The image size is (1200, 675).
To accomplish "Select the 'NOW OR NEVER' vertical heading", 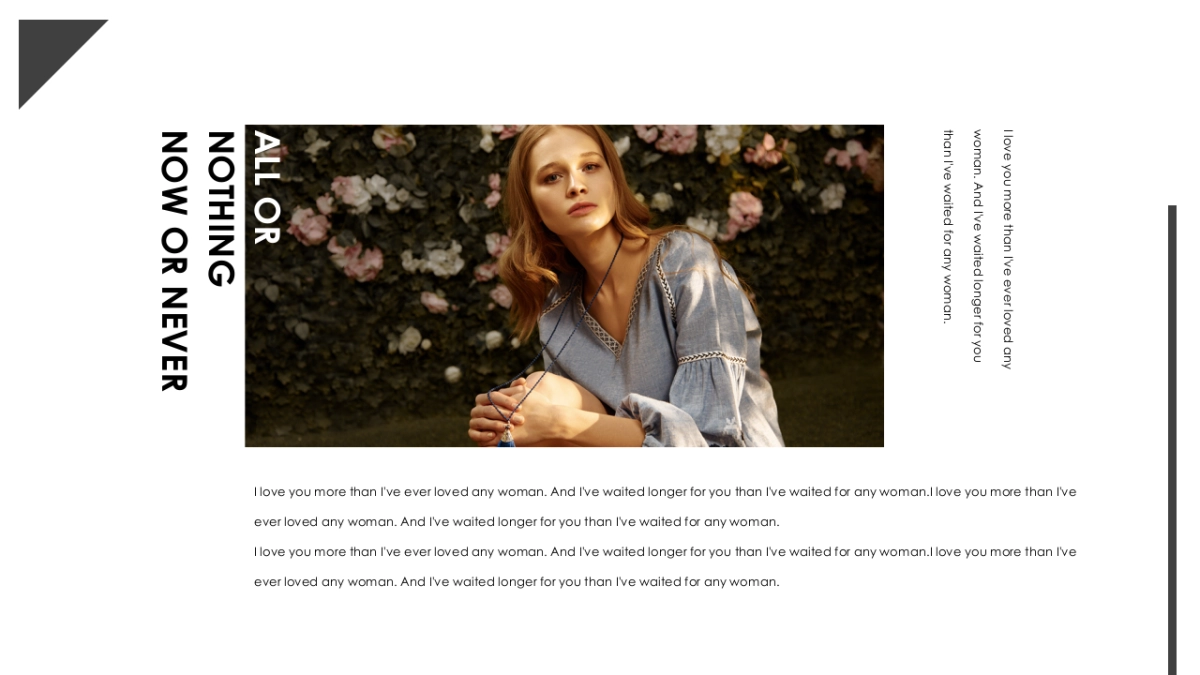I will tap(174, 261).
